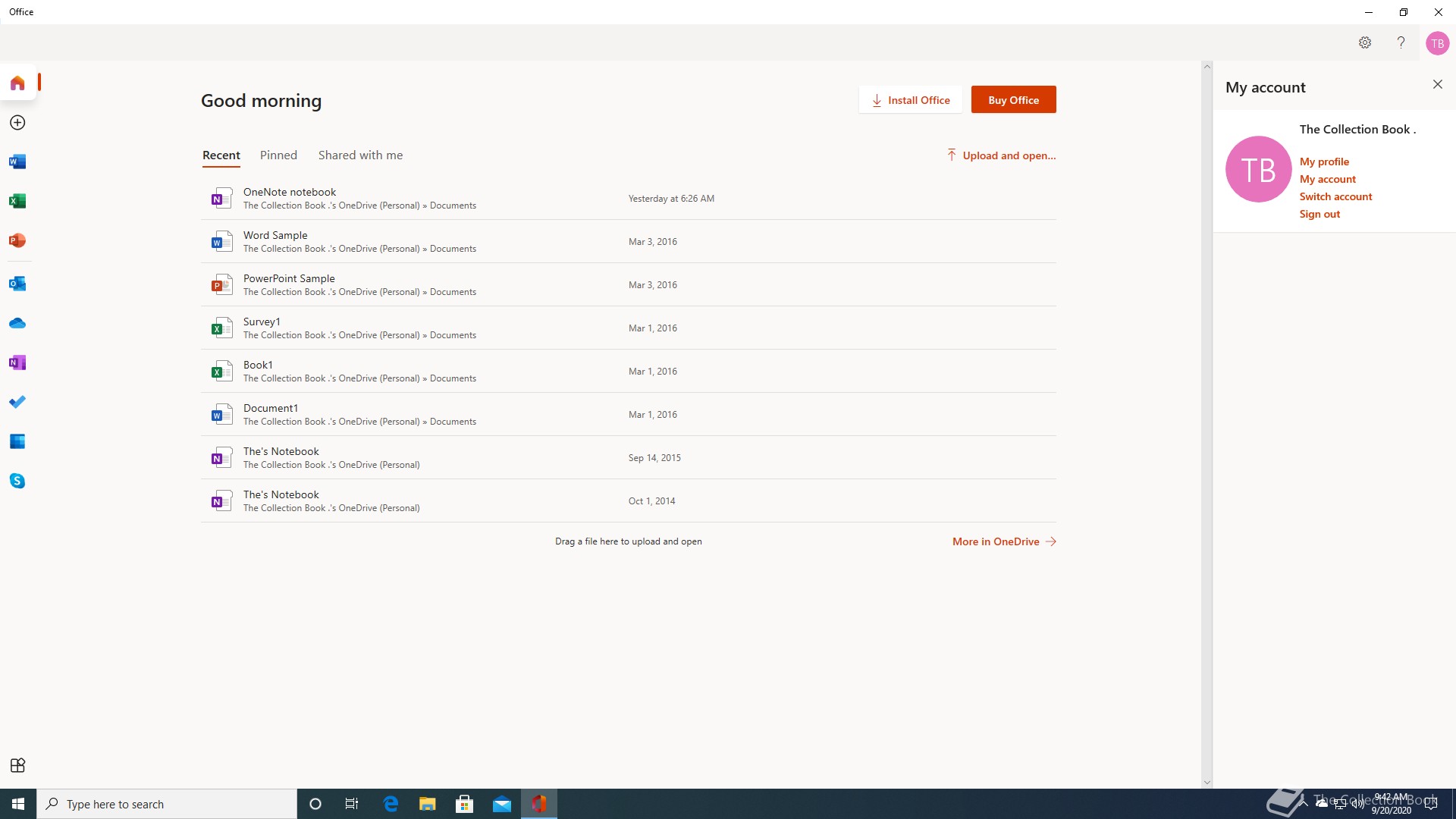Open OneNote from the sidebar
The width and height of the screenshot is (1456, 819).
tap(17, 362)
